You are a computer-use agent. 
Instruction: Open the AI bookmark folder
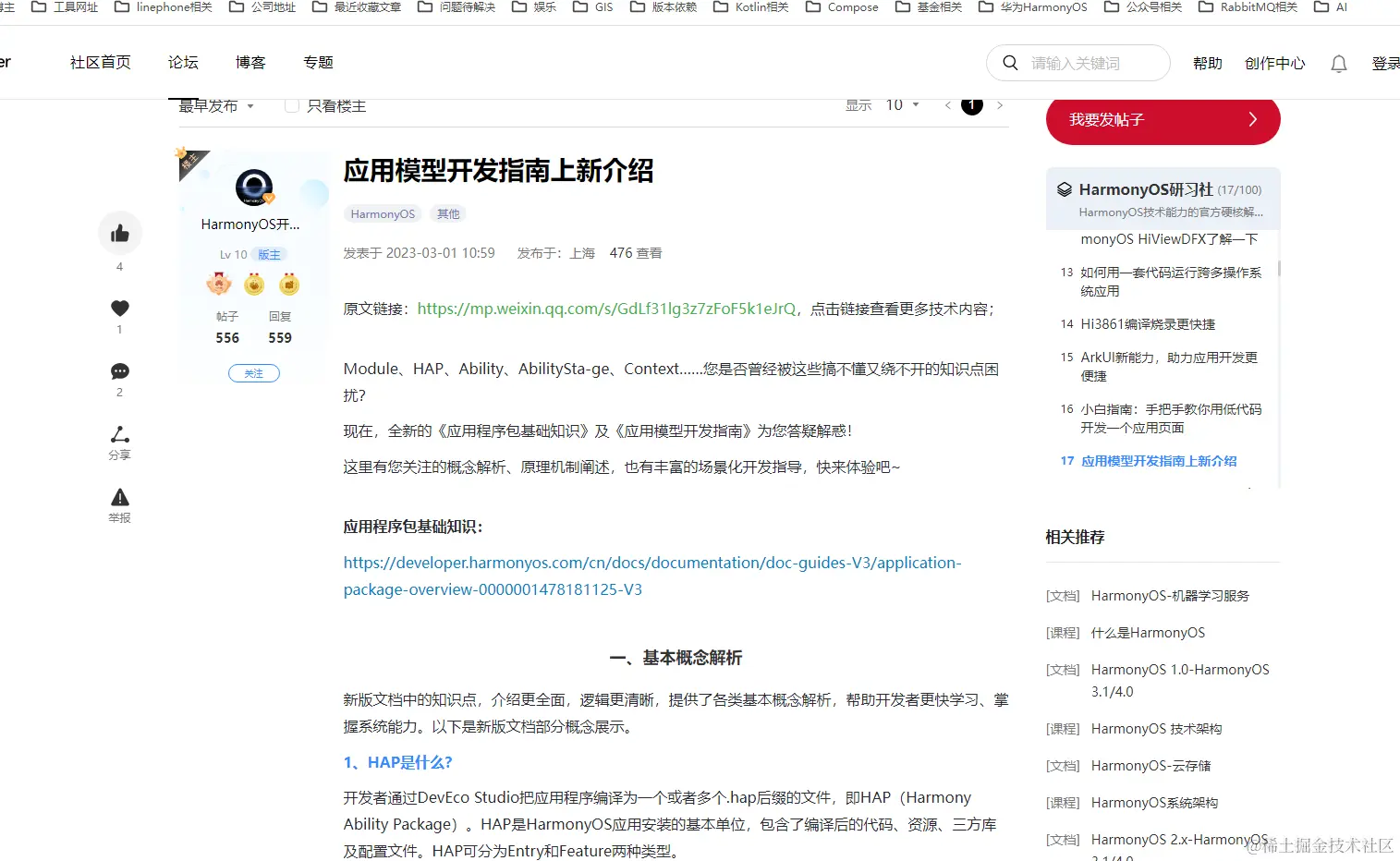pyautogui.click(x=1331, y=6)
